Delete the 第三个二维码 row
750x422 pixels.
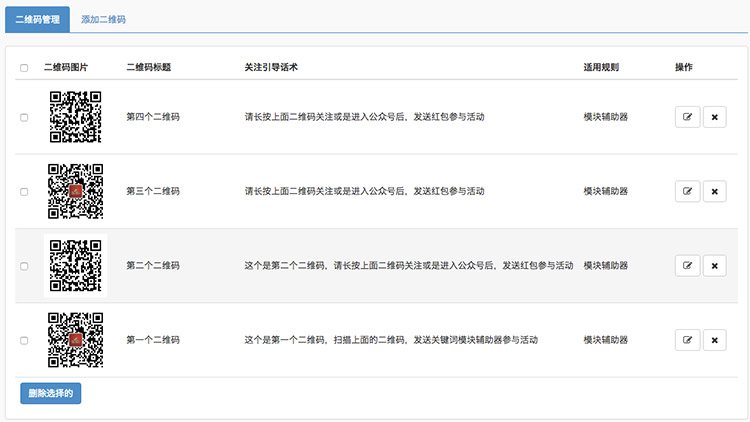[x=715, y=191]
